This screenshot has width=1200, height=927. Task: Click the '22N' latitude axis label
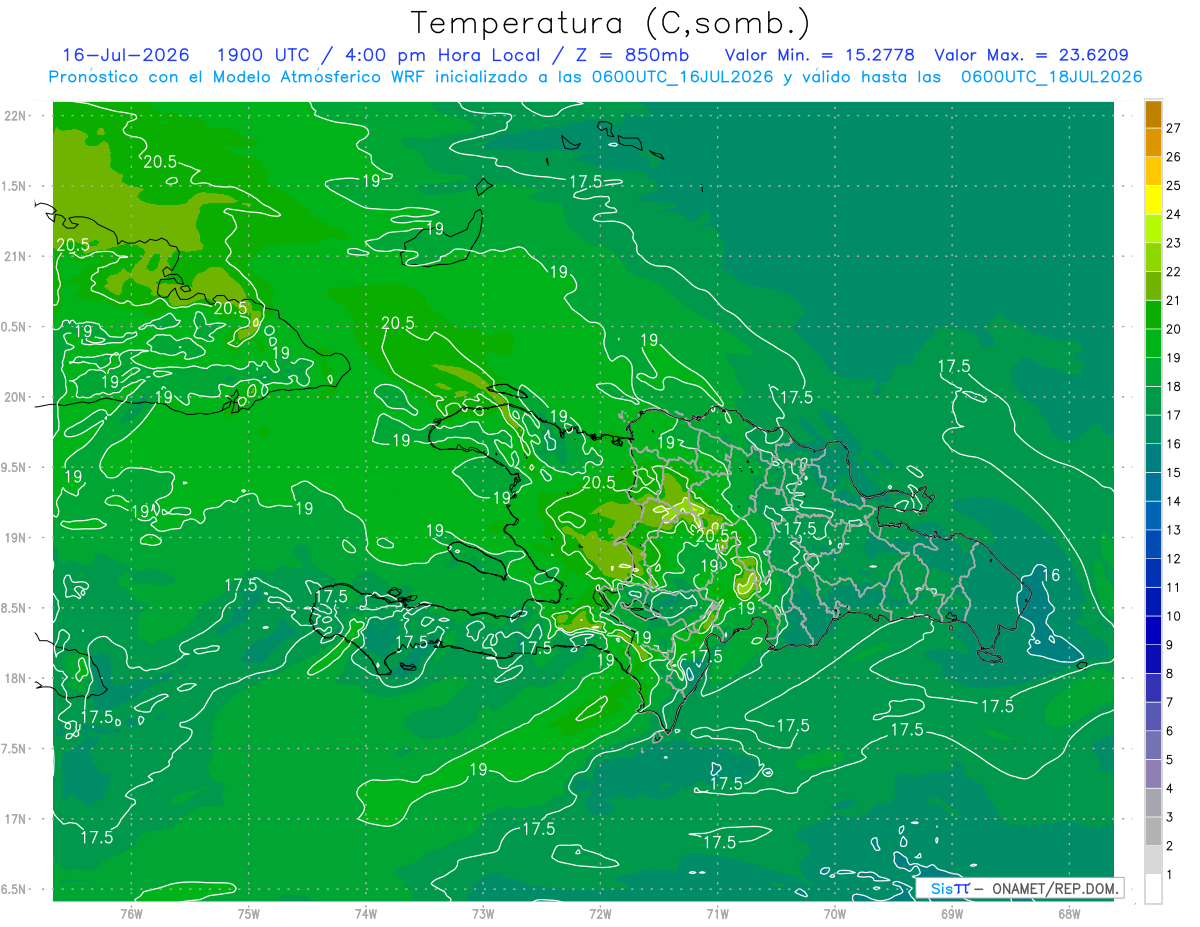tap(16, 116)
